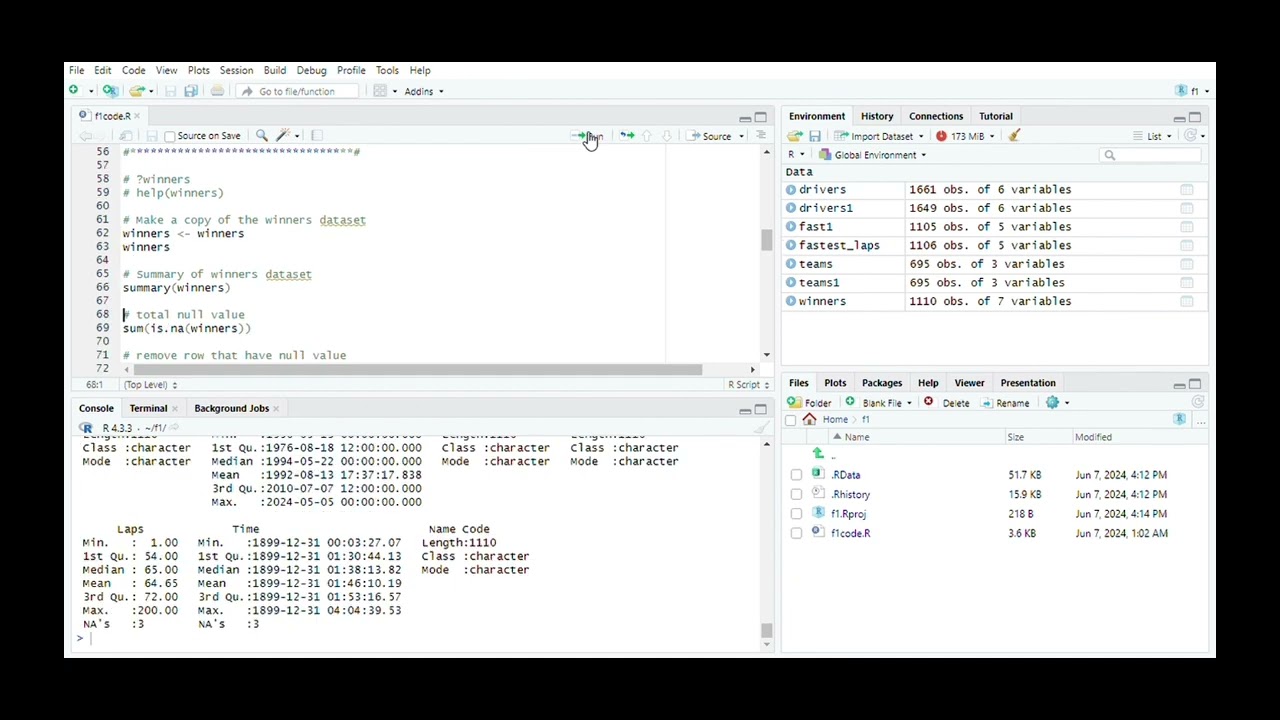Switch to the Packages tab
Screen dimensions: 1280x720
(882, 383)
